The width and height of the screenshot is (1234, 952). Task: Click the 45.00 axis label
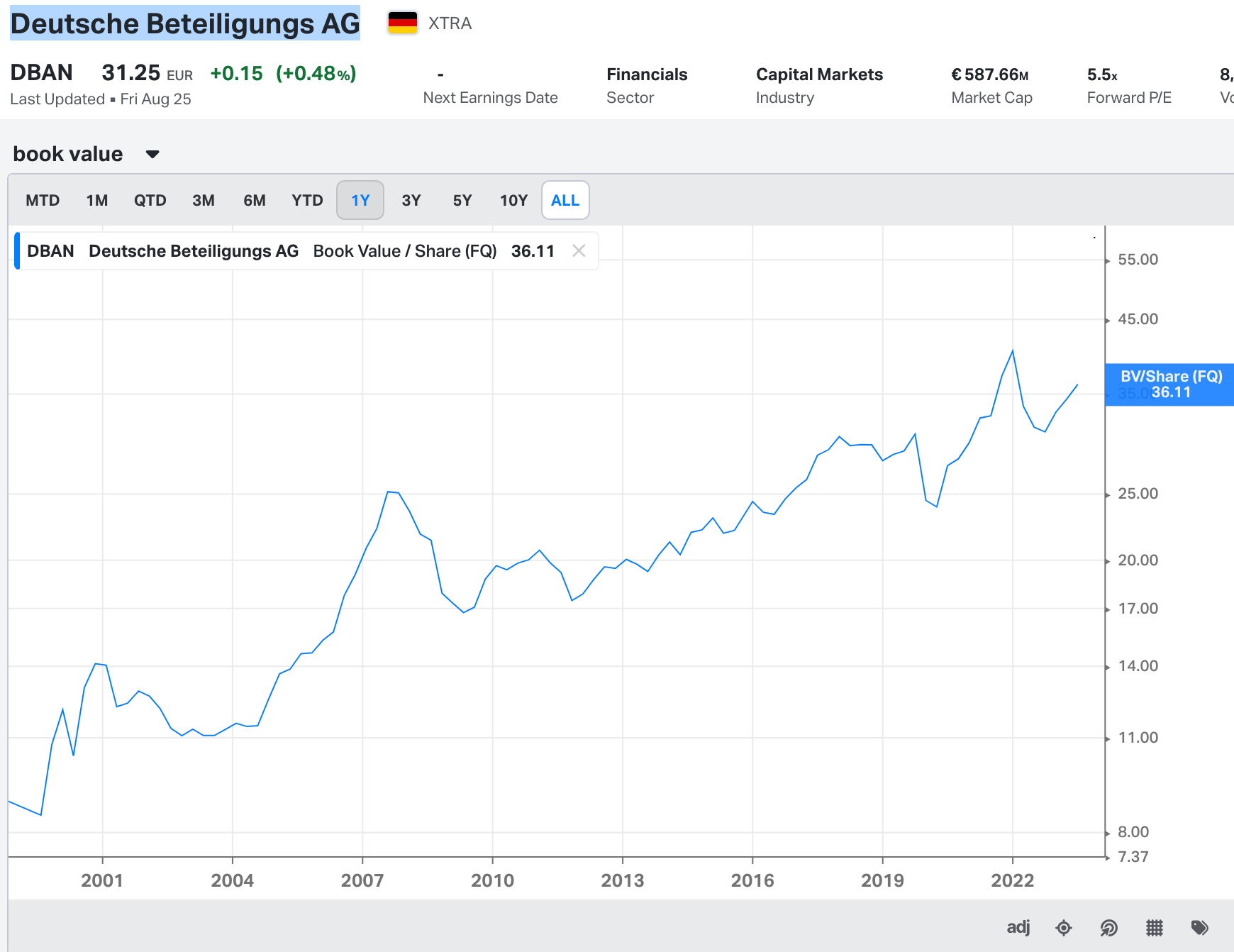(1138, 319)
